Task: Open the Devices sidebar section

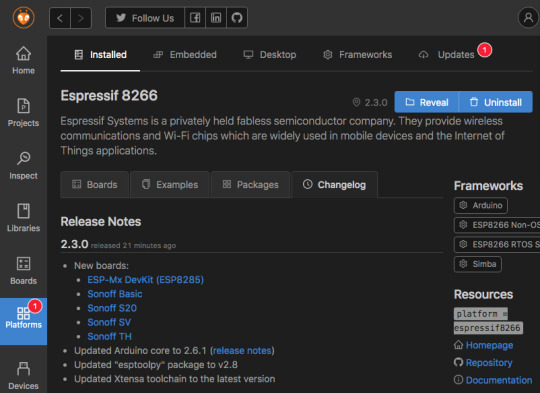Action: coord(23,375)
